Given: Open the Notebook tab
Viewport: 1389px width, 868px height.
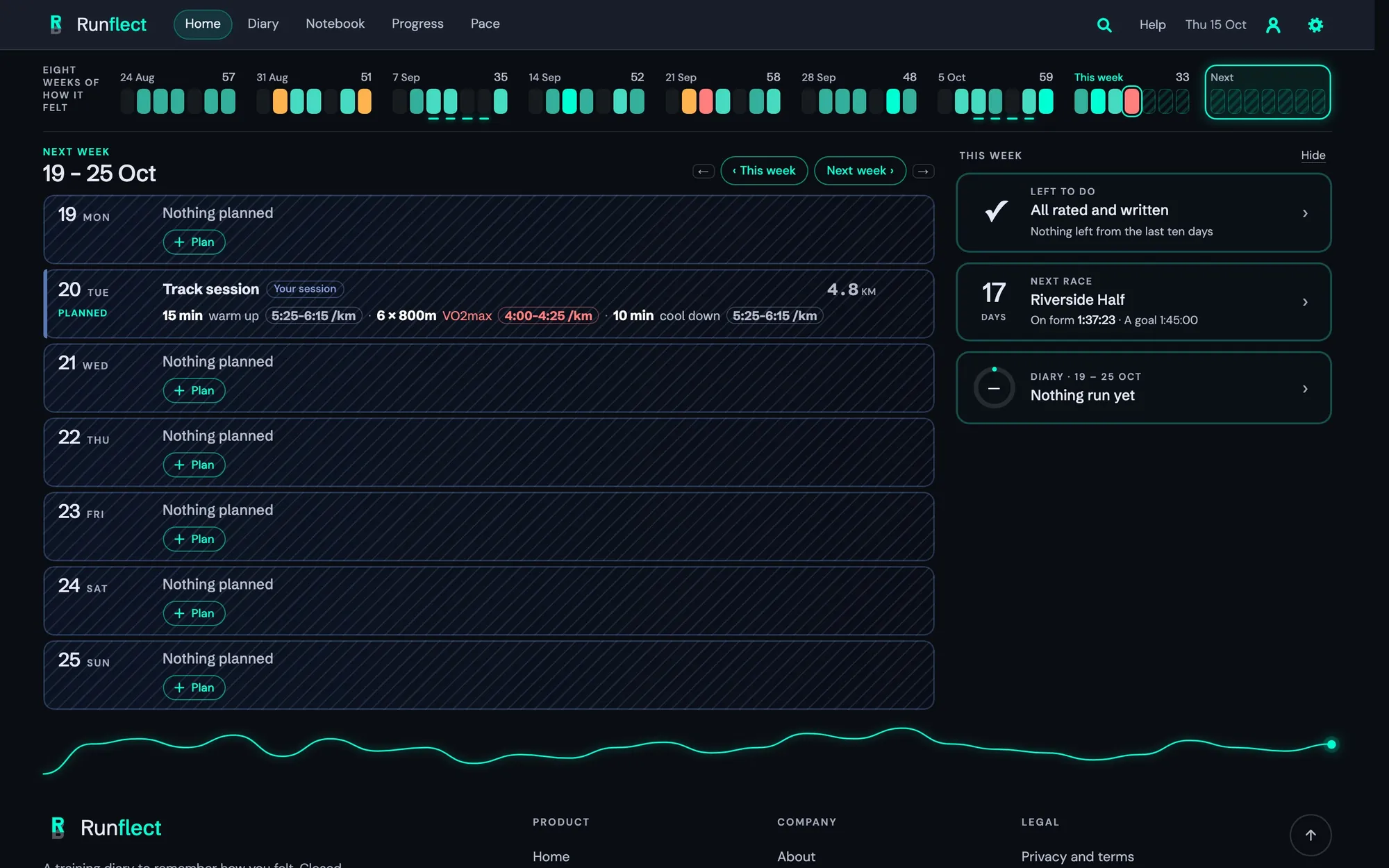Looking at the screenshot, I should pyautogui.click(x=335, y=24).
